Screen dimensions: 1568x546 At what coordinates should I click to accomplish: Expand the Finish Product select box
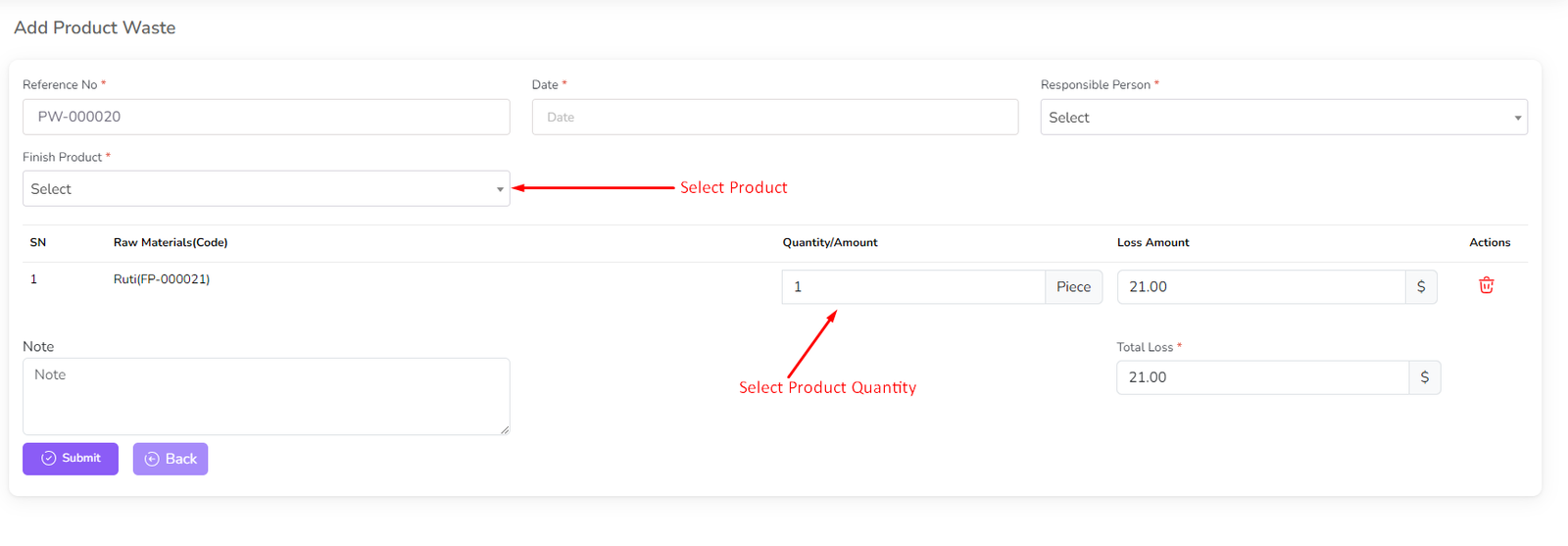click(266, 189)
